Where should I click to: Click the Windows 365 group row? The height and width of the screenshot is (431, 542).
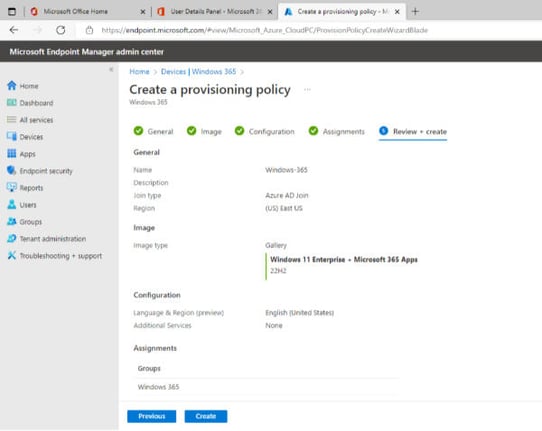pos(266,387)
